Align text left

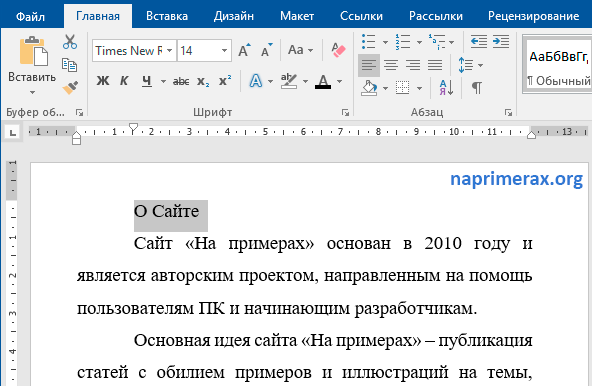click(x=369, y=65)
